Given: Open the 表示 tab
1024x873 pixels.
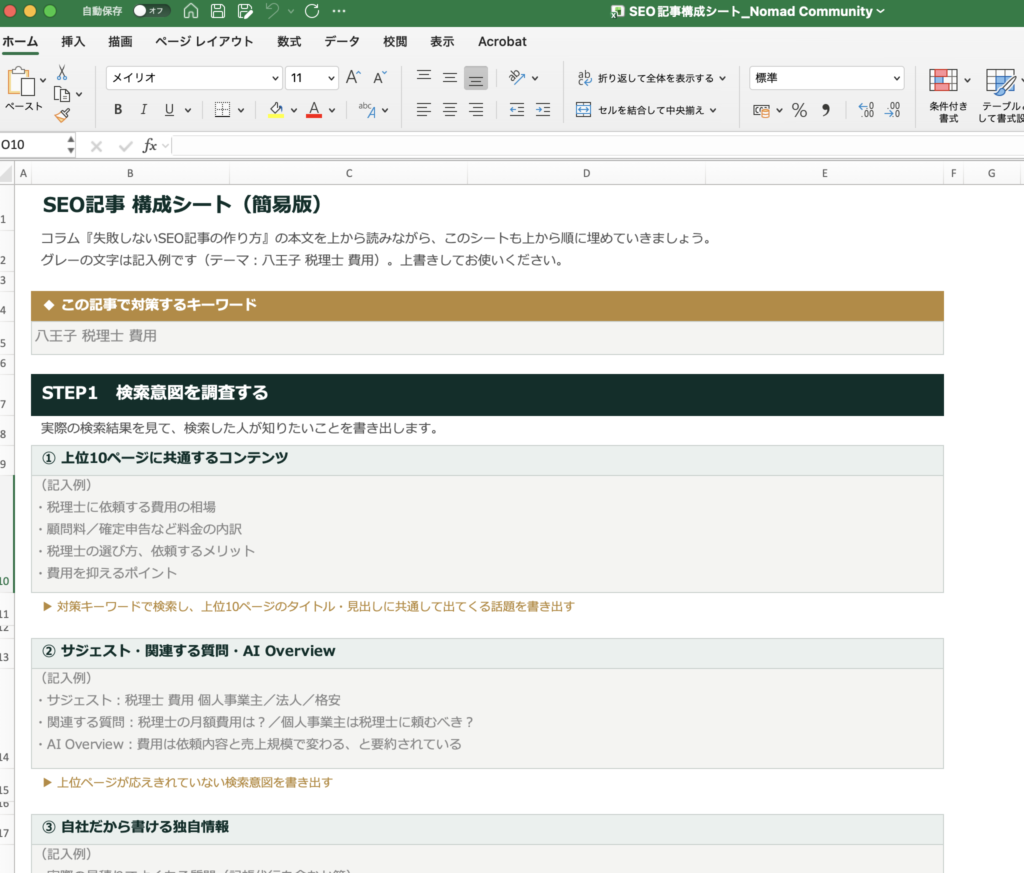Looking at the screenshot, I should click(x=442, y=41).
